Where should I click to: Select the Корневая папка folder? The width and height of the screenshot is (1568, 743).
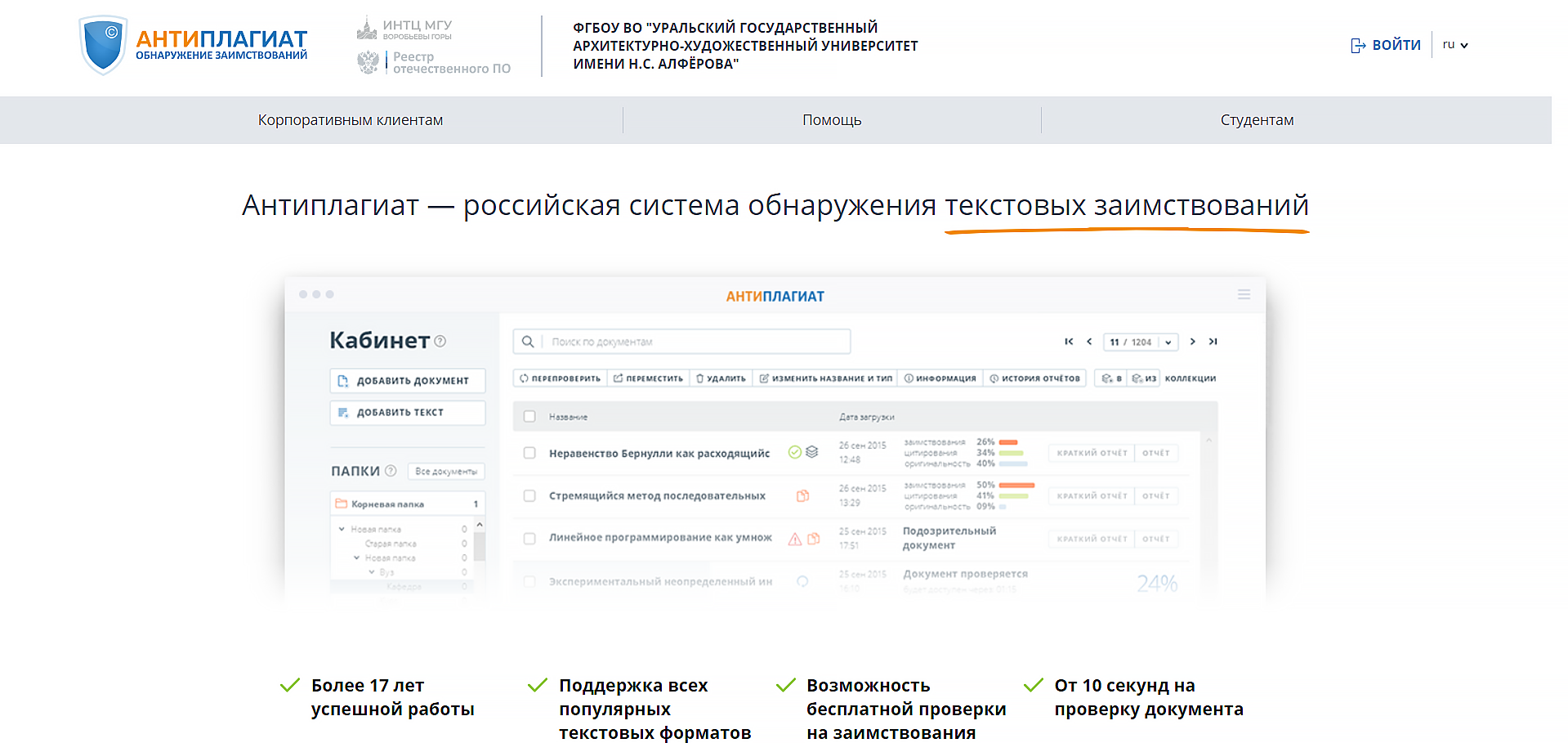coord(408,504)
